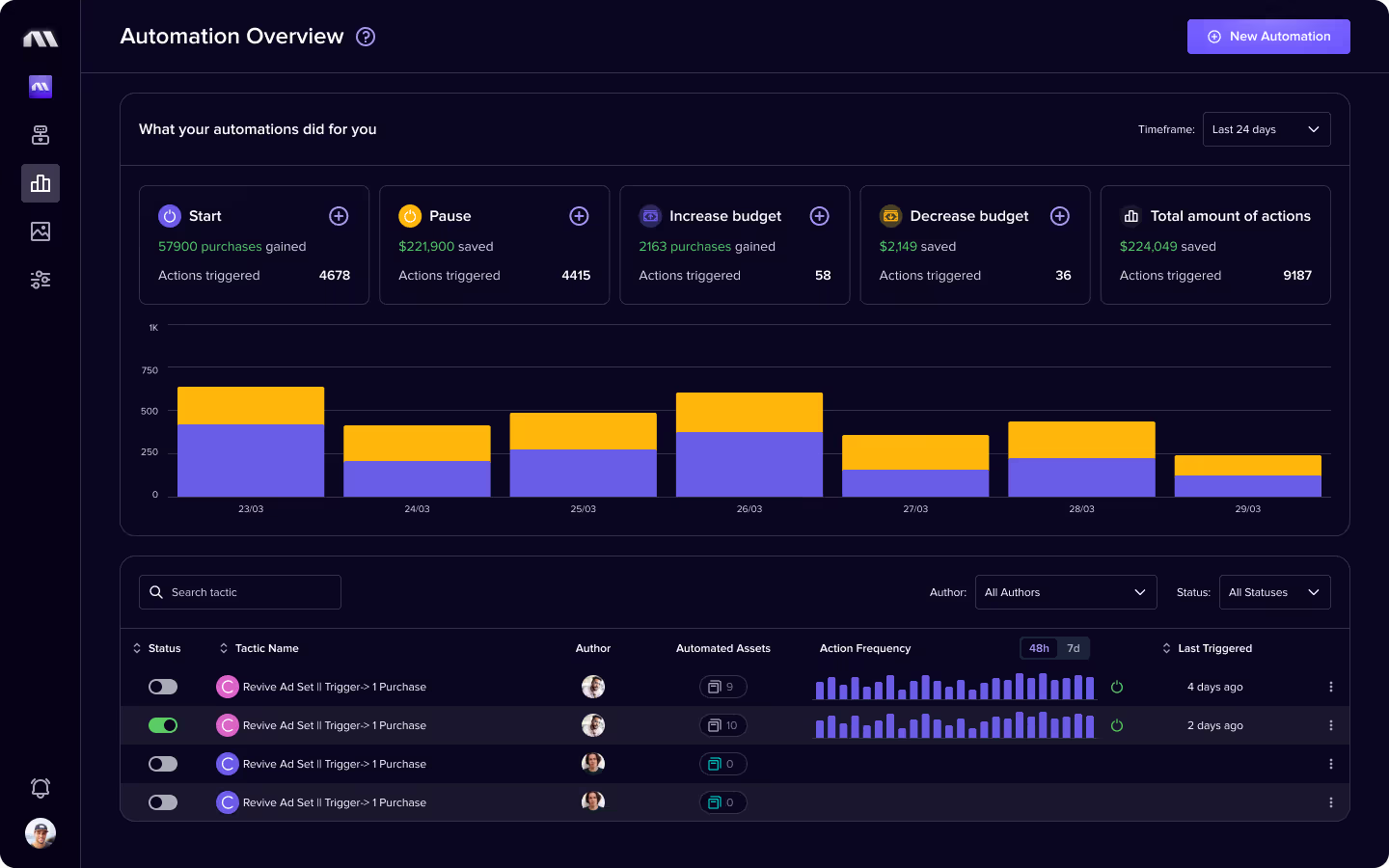This screenshot has width=1389, height=868.
Task: Click the help icon beside Automation Overview
Action: click(x=366, y=37)
